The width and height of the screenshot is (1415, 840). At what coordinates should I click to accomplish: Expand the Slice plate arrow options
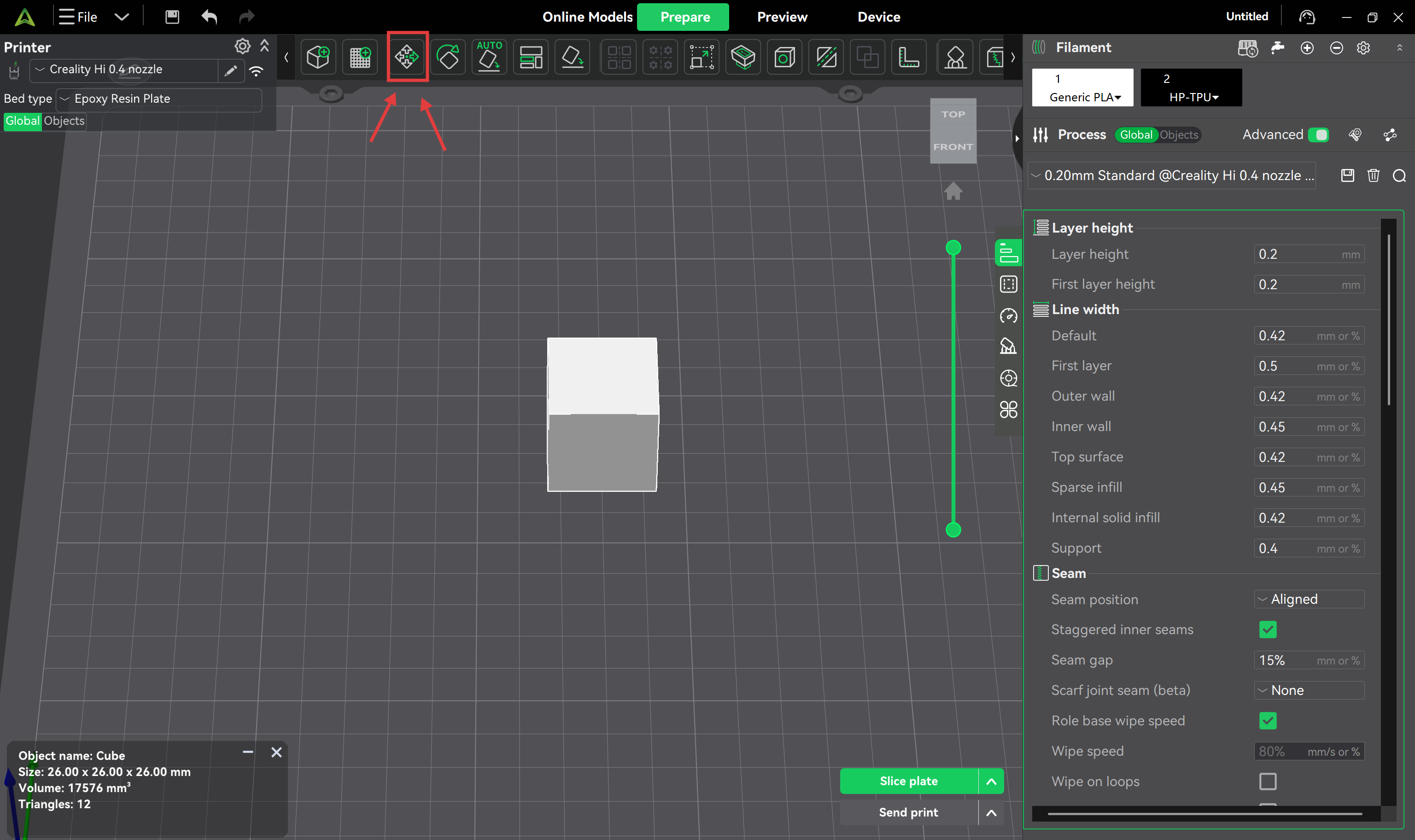(992, 781)
